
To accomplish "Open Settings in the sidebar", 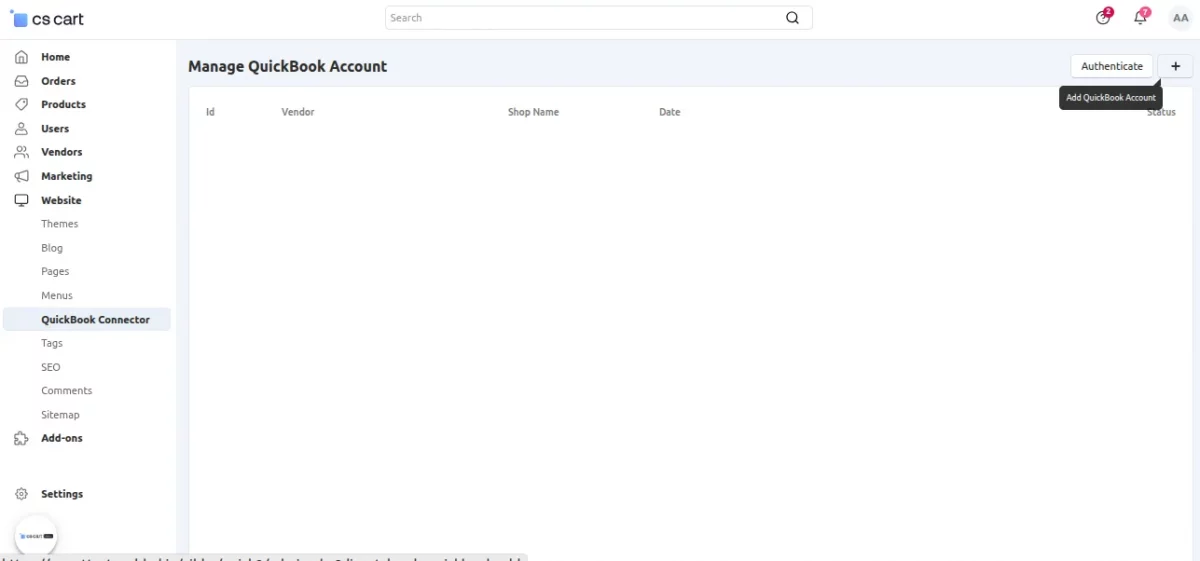I will (62, 494).
